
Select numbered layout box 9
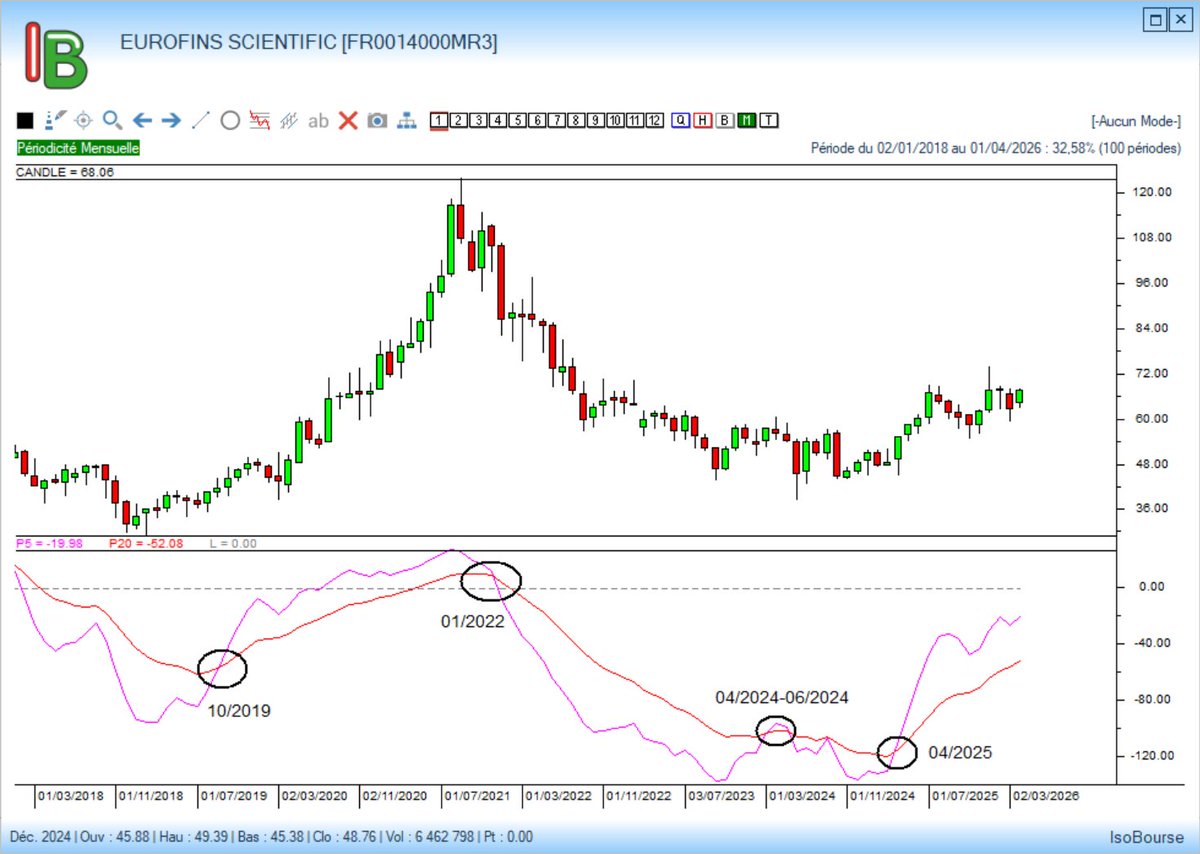coord(595,121)
